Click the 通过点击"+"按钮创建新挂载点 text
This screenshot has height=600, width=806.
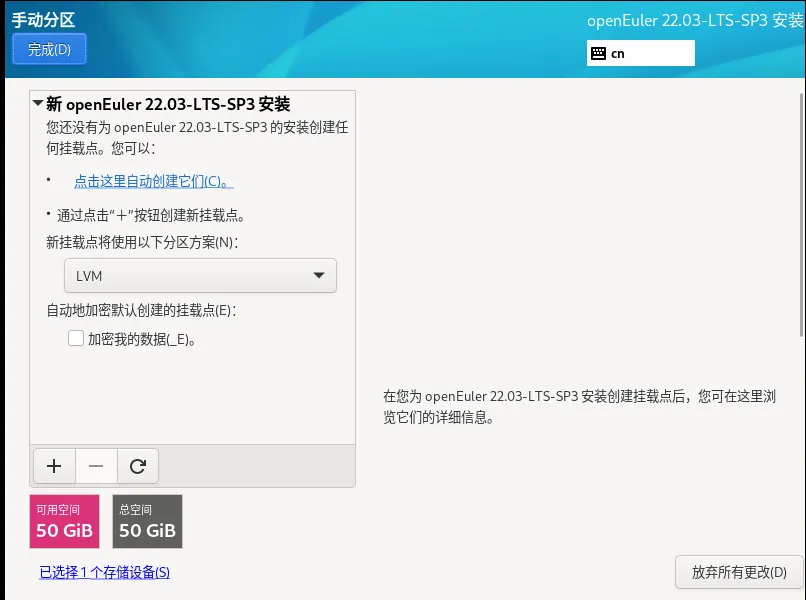click(x=151, y=215)
